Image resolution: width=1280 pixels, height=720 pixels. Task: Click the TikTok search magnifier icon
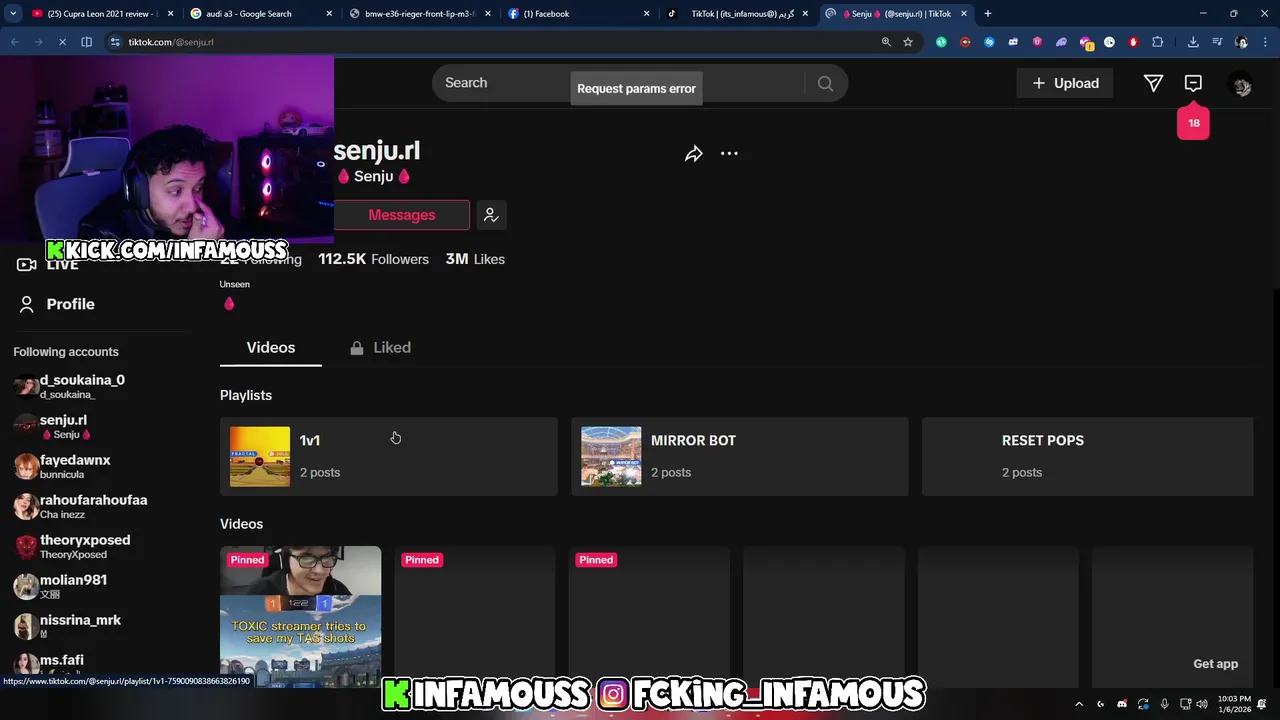[825, 83]
